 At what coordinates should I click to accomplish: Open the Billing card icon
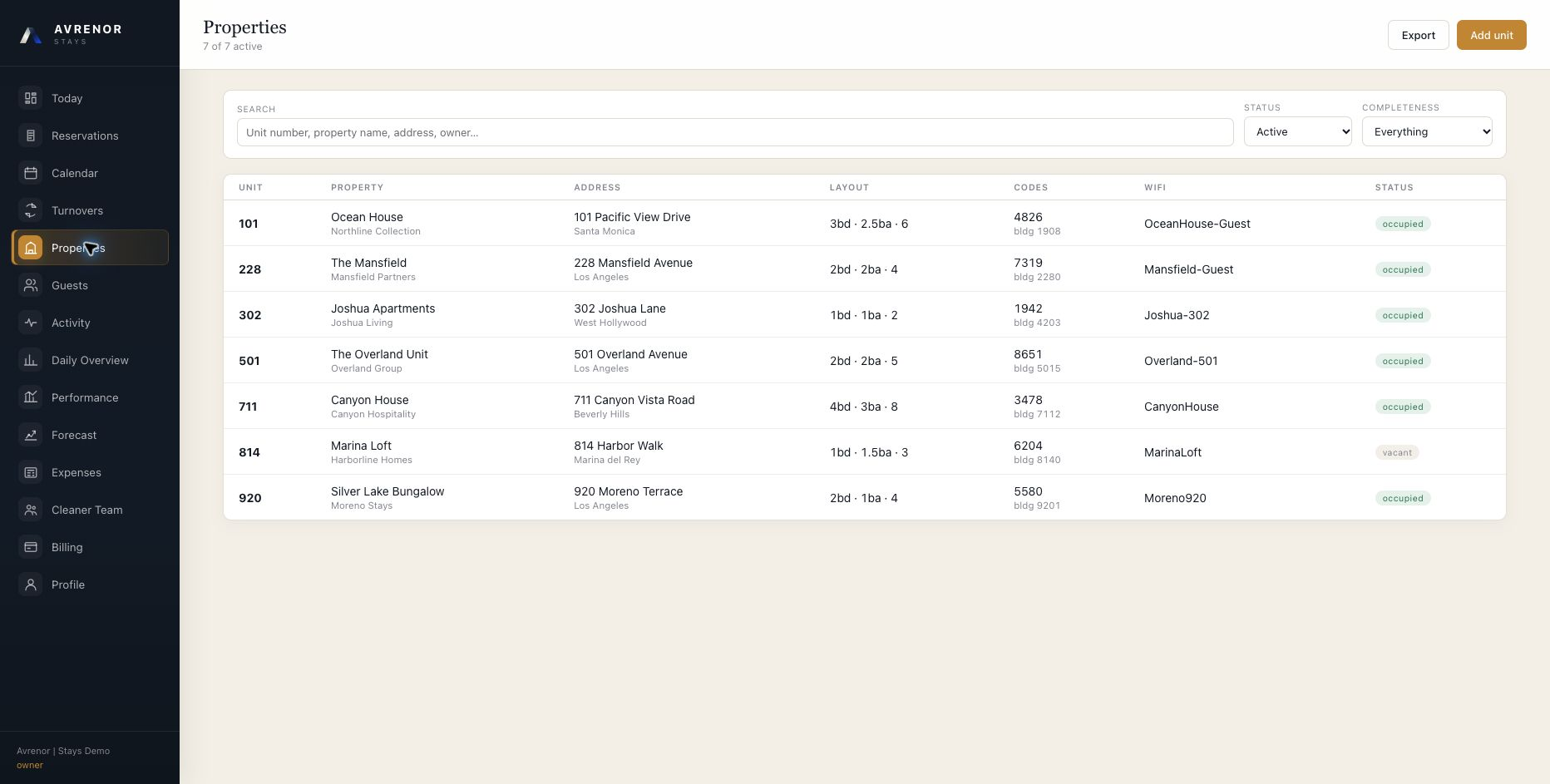[31, 547]
